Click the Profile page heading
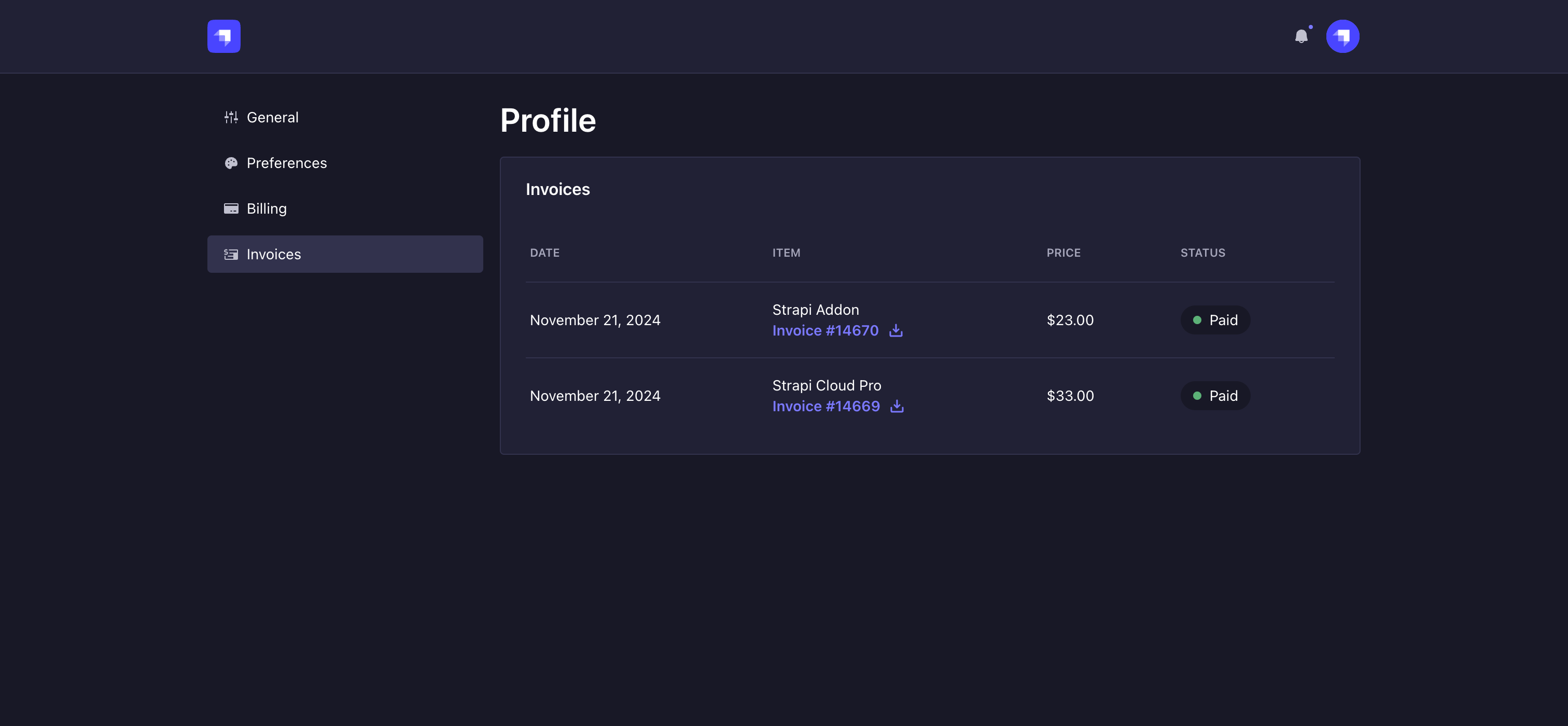This screenshot has height=726, width=1568. tap(548, 120)
